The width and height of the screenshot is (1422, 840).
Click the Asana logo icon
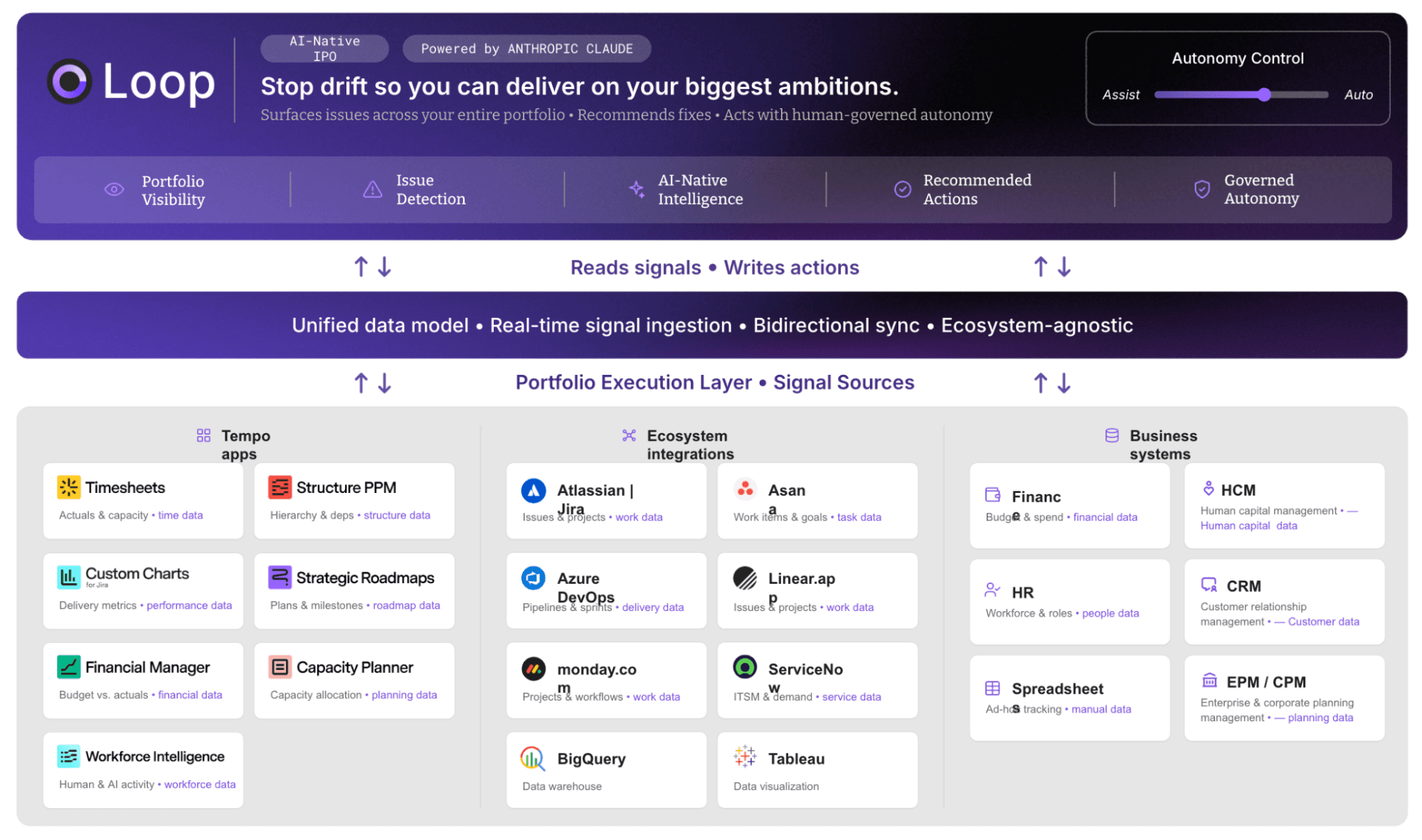(x=745, y=489)
